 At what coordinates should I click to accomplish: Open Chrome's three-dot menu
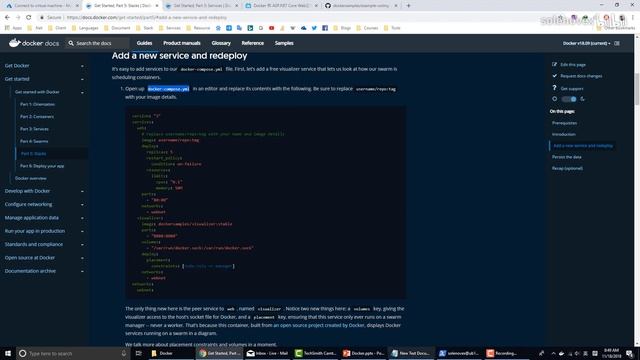(633, 18)
